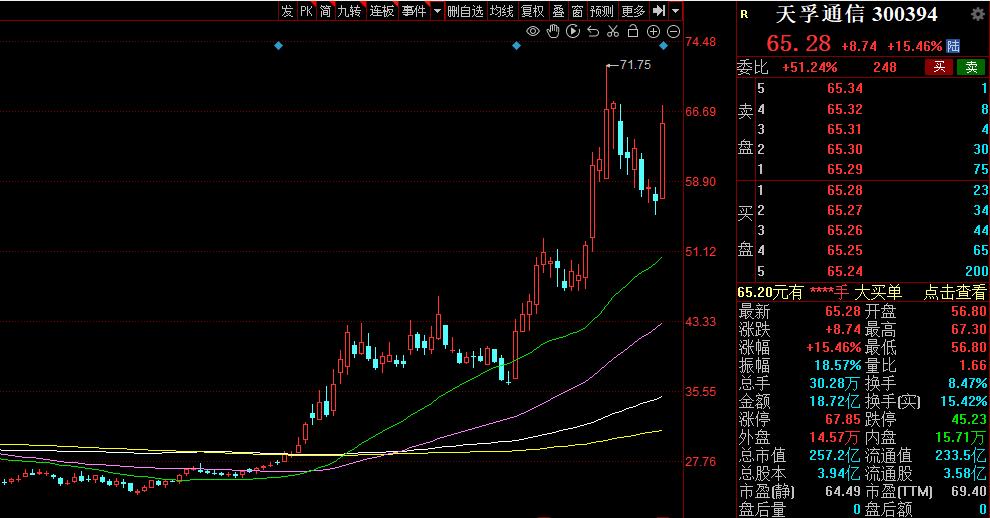Screen dimensions: 990x518
Task: Click the 叠 overlay button
Action: pos(558,11)
